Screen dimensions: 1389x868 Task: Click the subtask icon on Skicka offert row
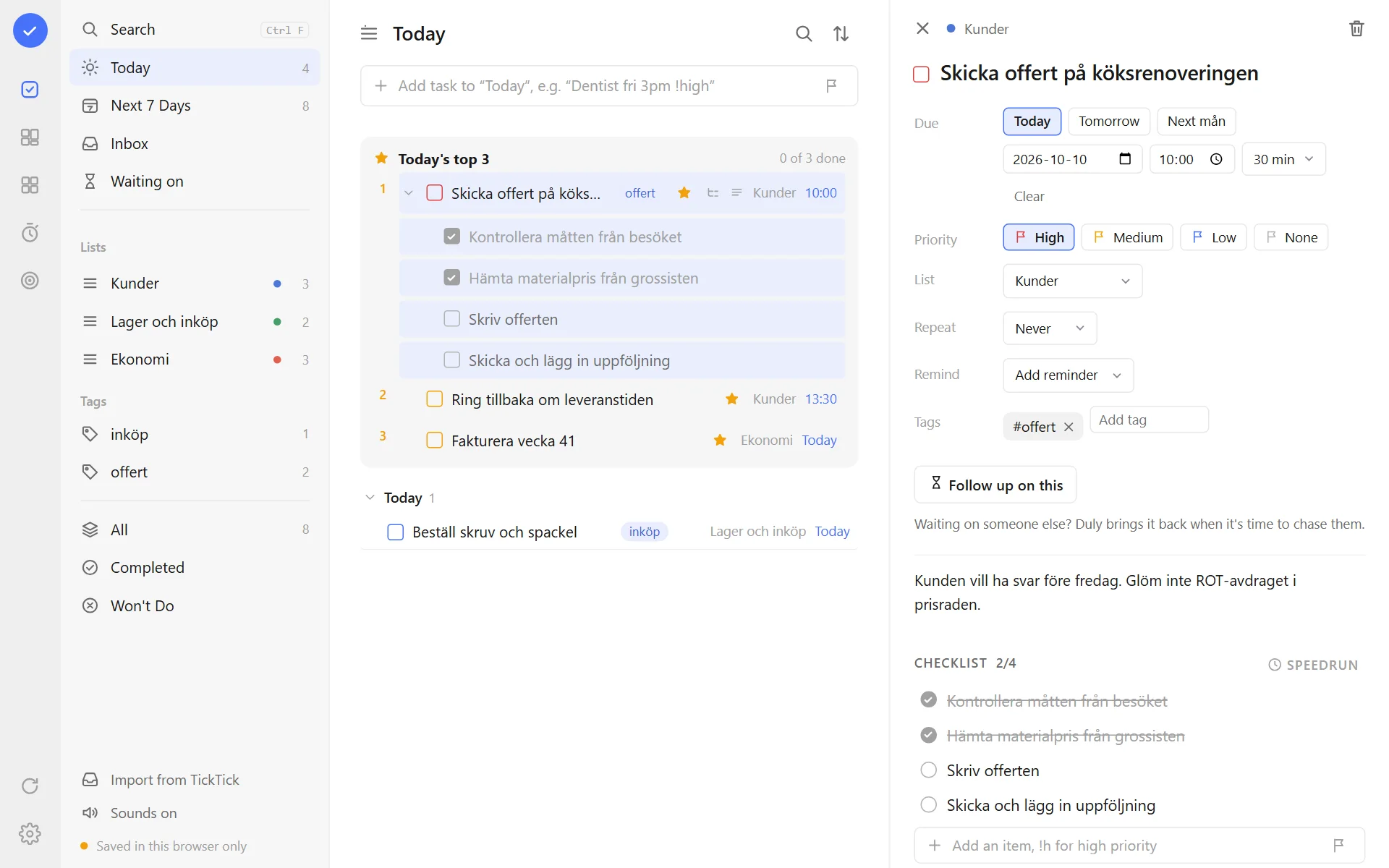click(713, 193)
